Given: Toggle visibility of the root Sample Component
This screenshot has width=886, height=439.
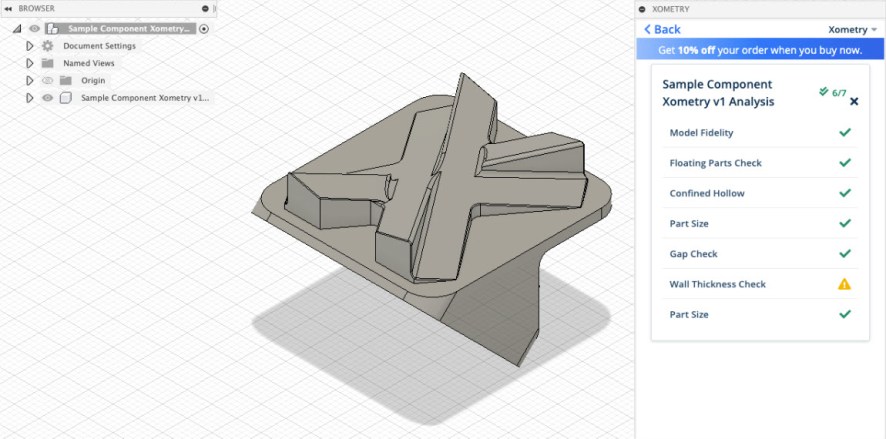Looking at the screenshot, I should (x=34, y=29).
